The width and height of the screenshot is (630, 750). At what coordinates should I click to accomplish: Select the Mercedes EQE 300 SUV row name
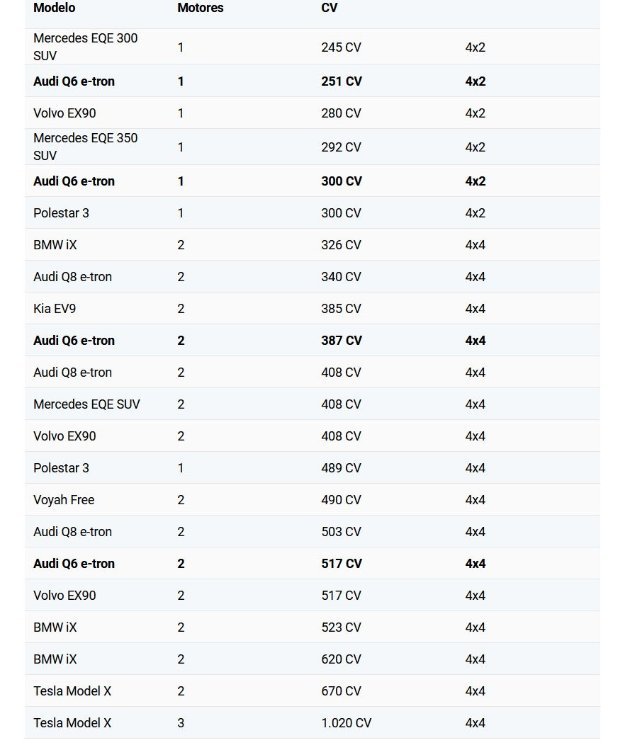pos(85,47)
